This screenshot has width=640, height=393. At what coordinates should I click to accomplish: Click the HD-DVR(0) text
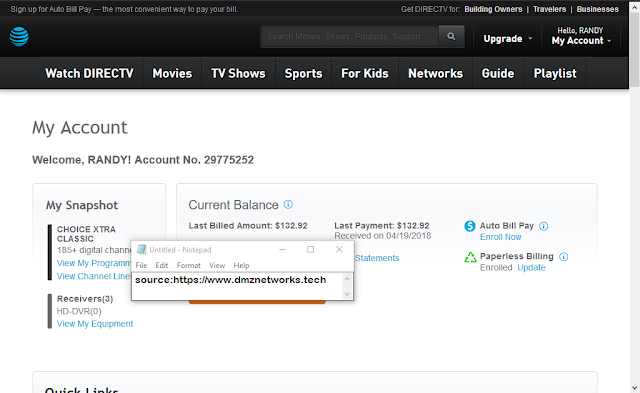point(79,311)
